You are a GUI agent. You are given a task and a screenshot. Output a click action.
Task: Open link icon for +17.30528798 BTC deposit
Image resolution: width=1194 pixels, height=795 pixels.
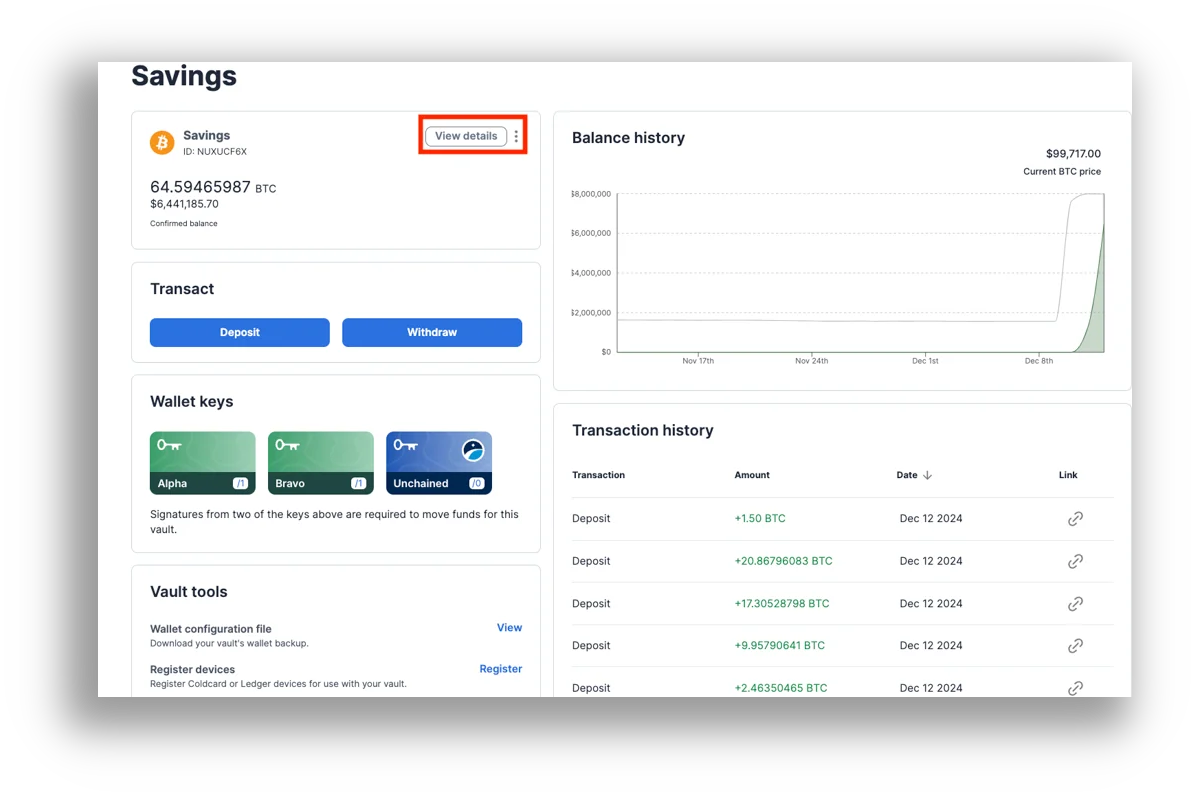[x=1075, y=604]
